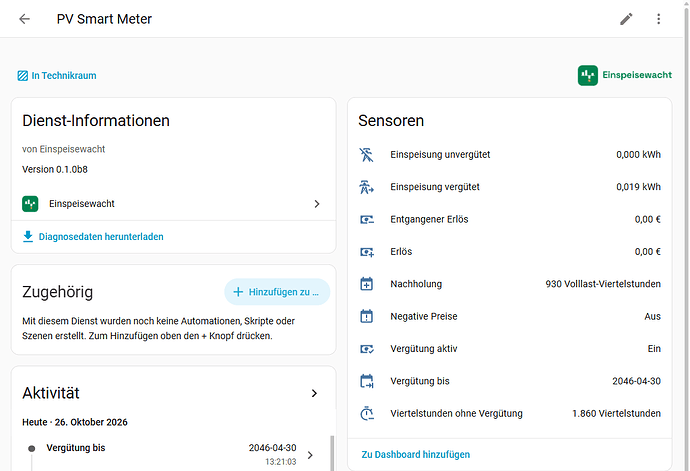This screenshot has width=690, height=471.
Task: Click the Einspeisewacht logo at top right
Action: pos(587,75)
